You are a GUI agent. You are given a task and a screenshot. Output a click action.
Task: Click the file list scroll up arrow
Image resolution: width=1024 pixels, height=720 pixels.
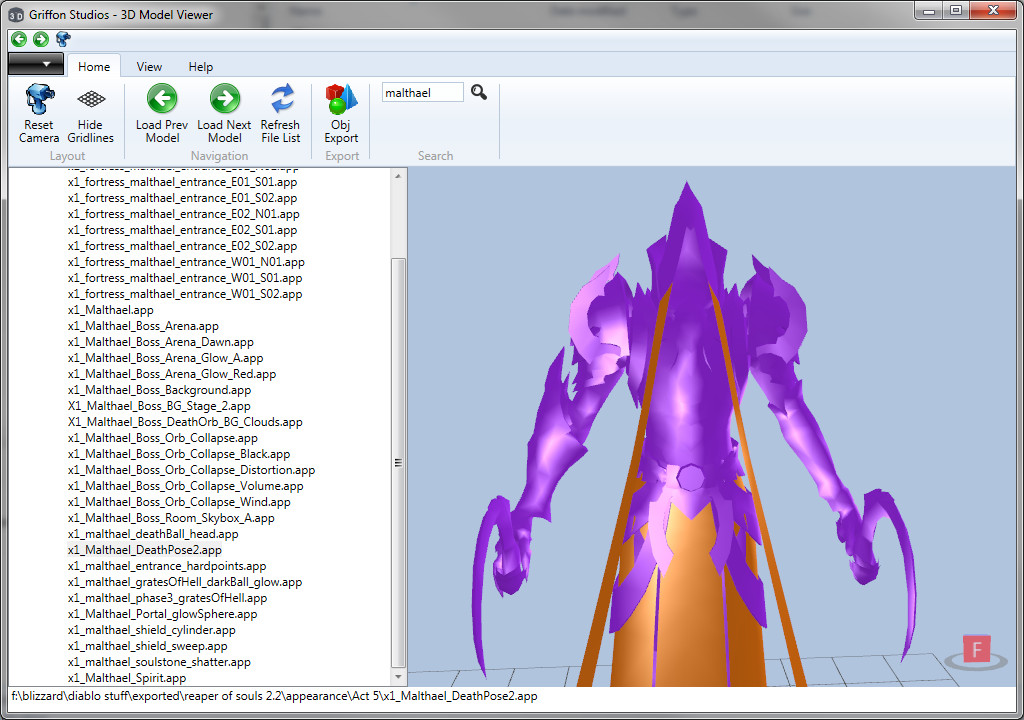click(x=398, y=176)
